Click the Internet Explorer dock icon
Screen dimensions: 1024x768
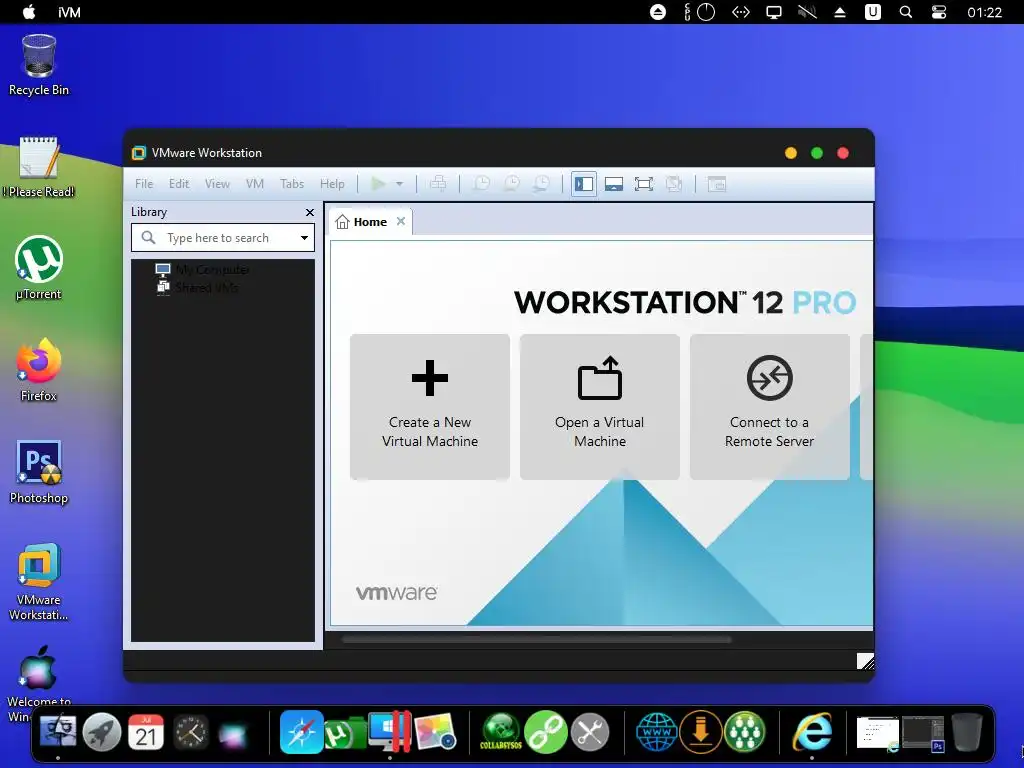click(812, 732)
